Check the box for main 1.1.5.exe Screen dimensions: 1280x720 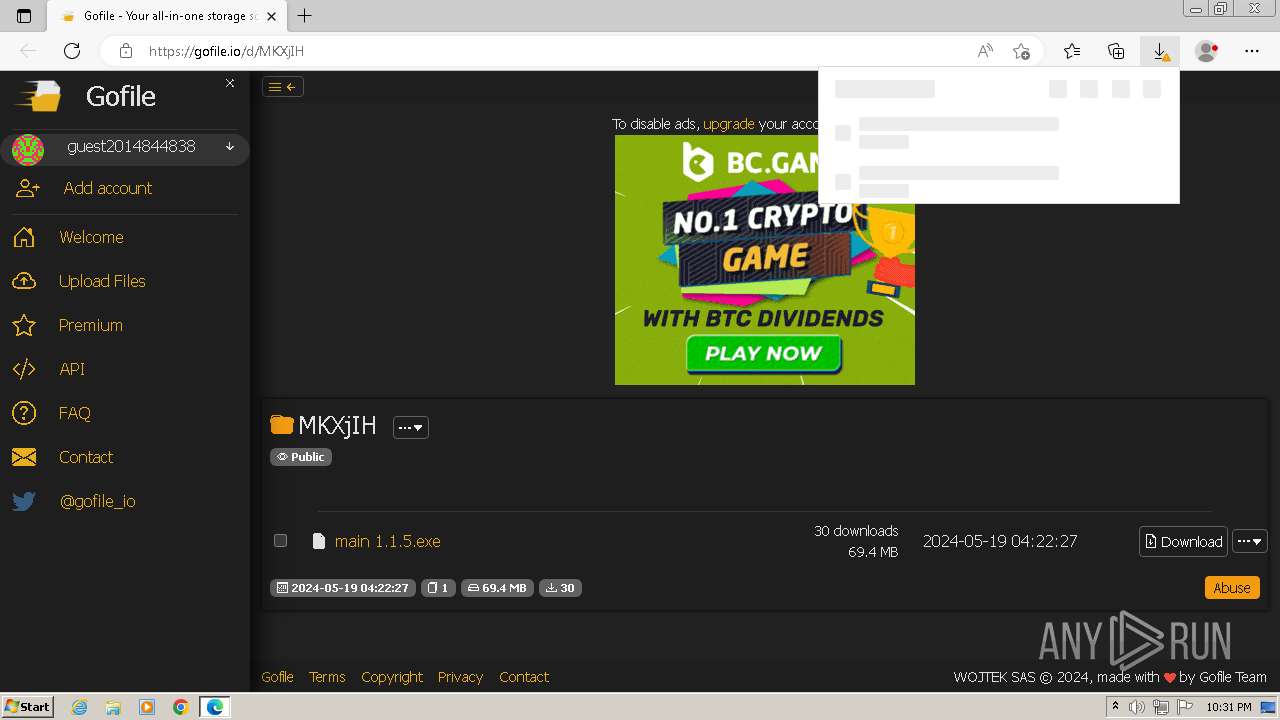[x=280, y=540]
